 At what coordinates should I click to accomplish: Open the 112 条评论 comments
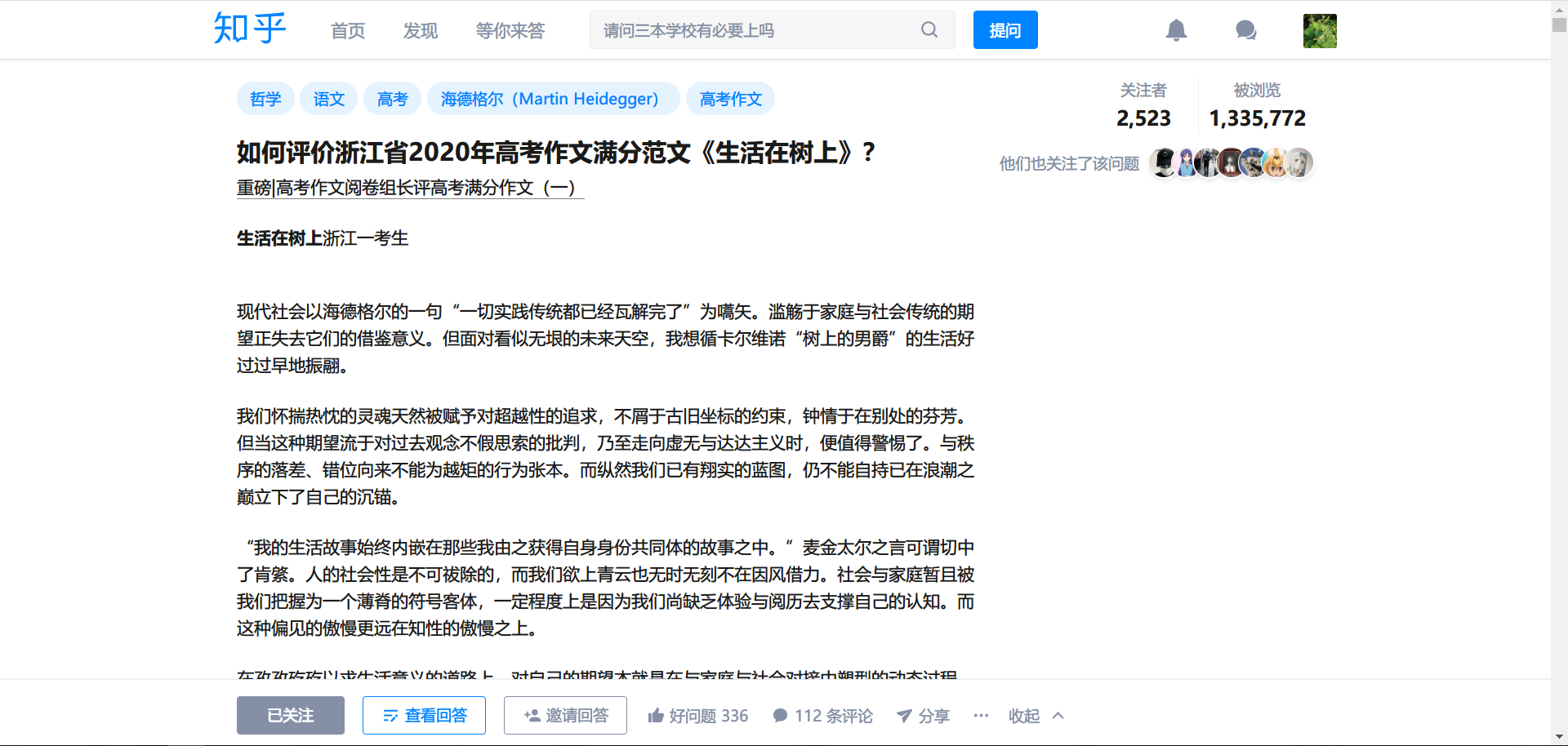pos(822,716)
